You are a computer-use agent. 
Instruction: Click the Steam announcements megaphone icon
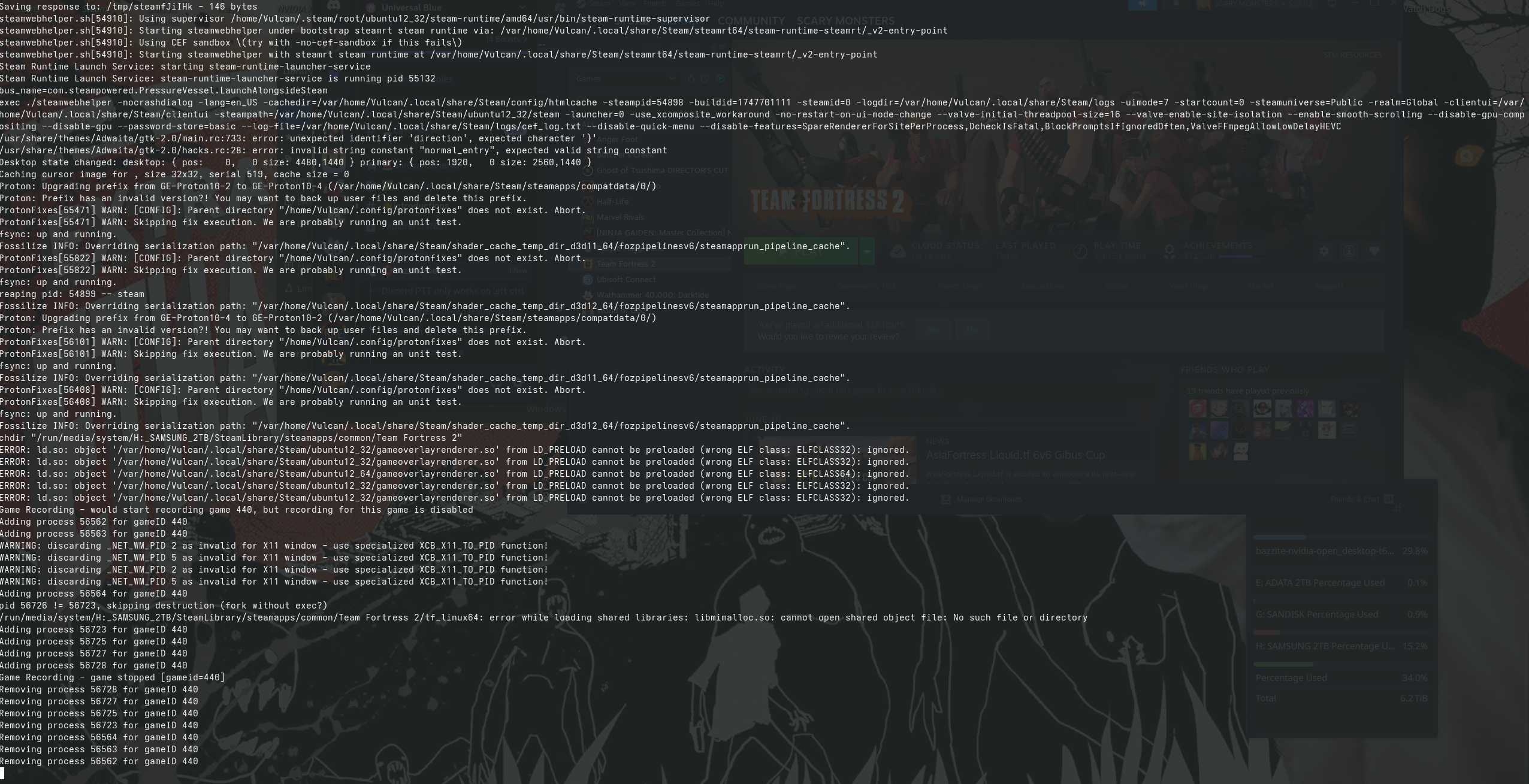pyautogui.click(x=1142, y=5)
